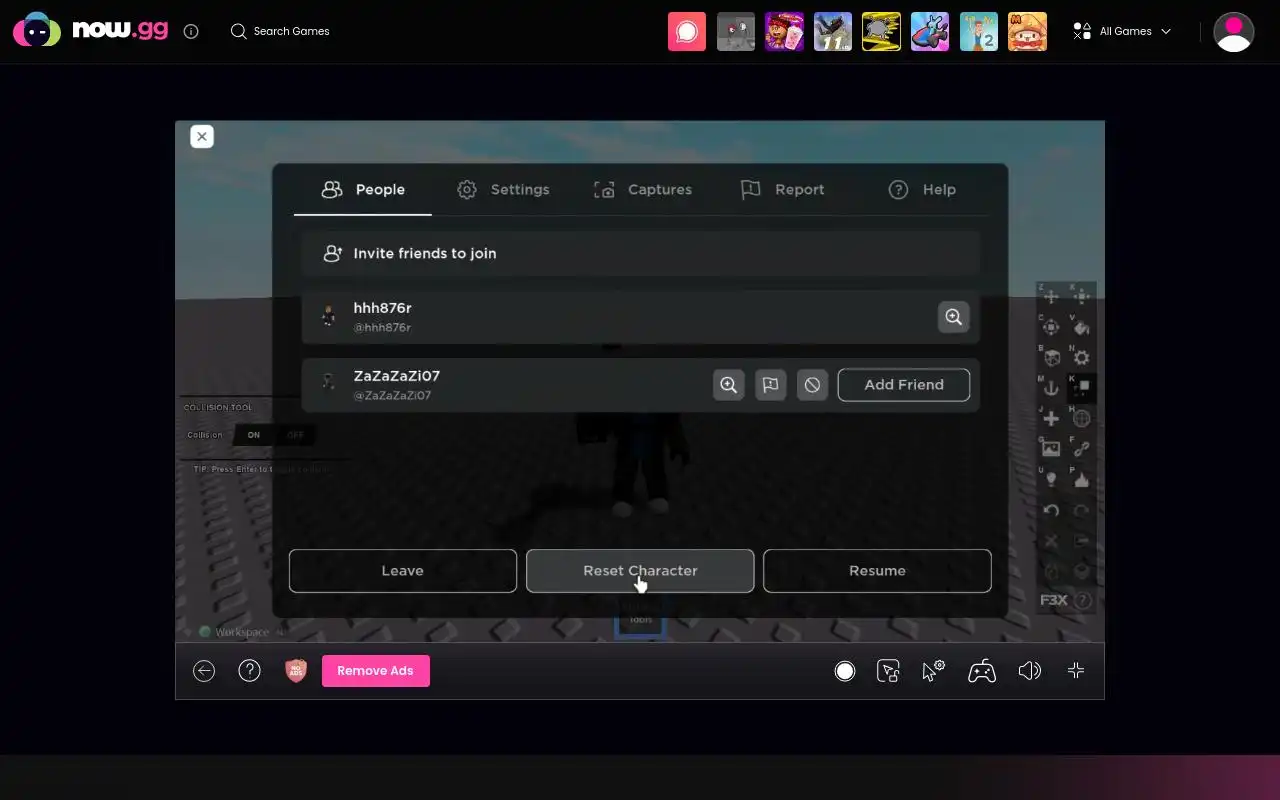Select the F3X Surface tool
1280x800 pixels.
(x=1051, y=357)
